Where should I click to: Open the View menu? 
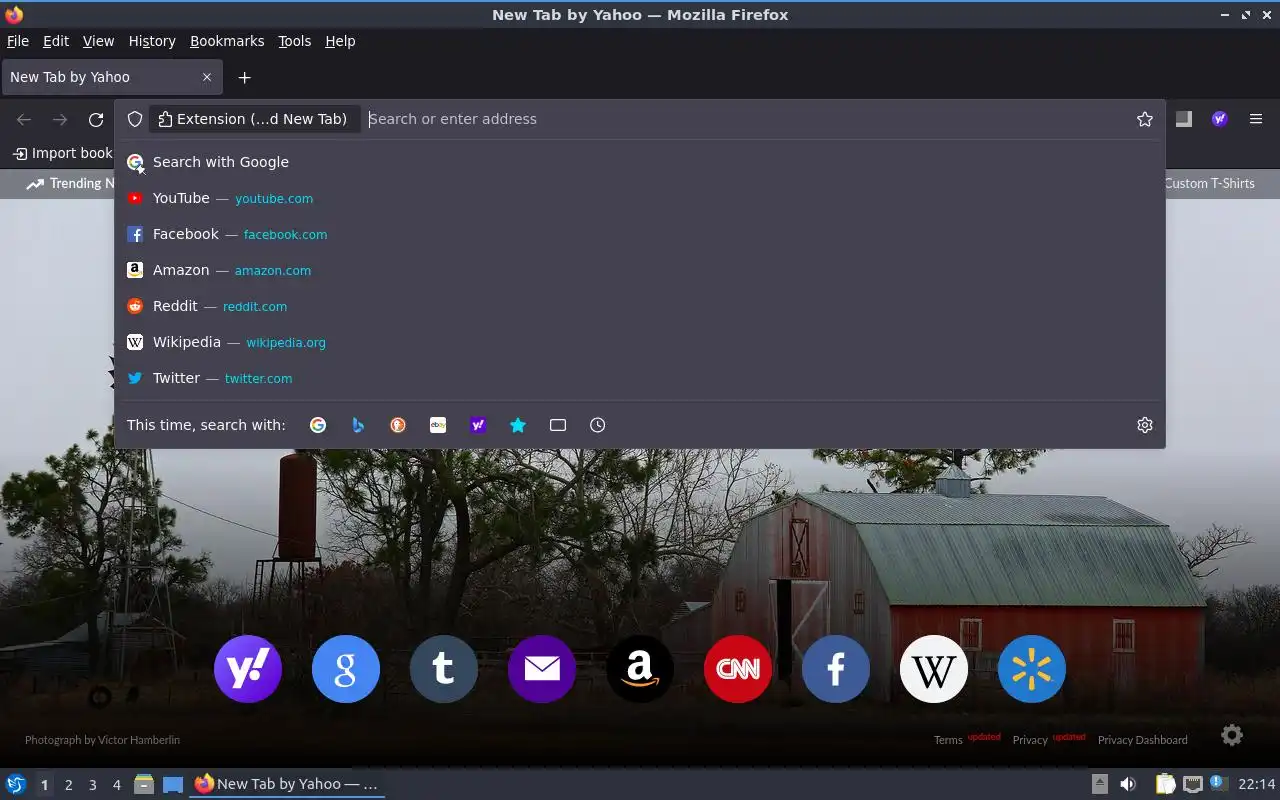[98, 41]
